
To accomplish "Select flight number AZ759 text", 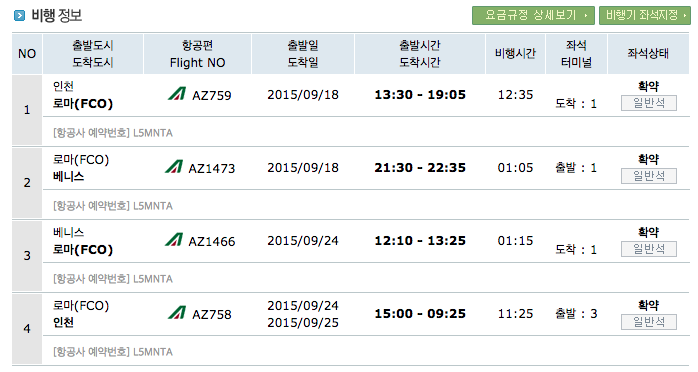I will pyautogui.click(x=212, y=96).
